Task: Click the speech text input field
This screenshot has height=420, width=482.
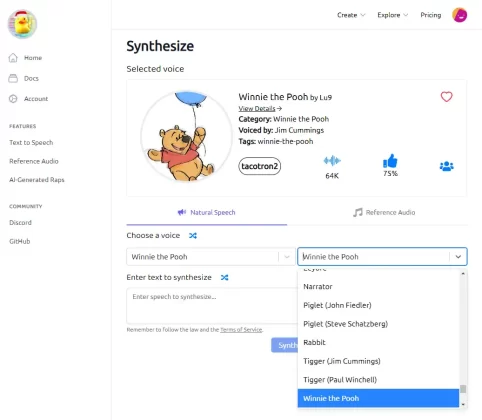Action: pos(211,306)
